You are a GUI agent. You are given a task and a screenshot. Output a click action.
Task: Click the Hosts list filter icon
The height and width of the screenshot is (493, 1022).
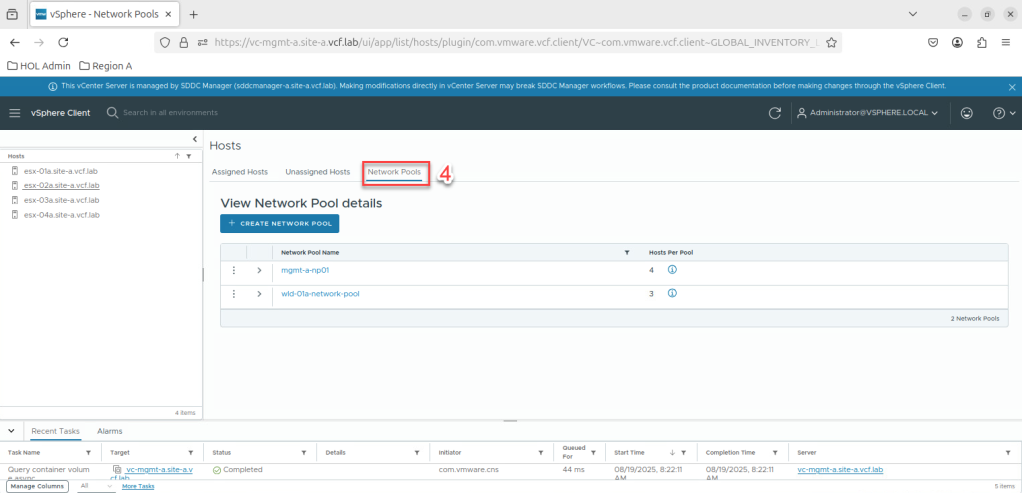188,157
